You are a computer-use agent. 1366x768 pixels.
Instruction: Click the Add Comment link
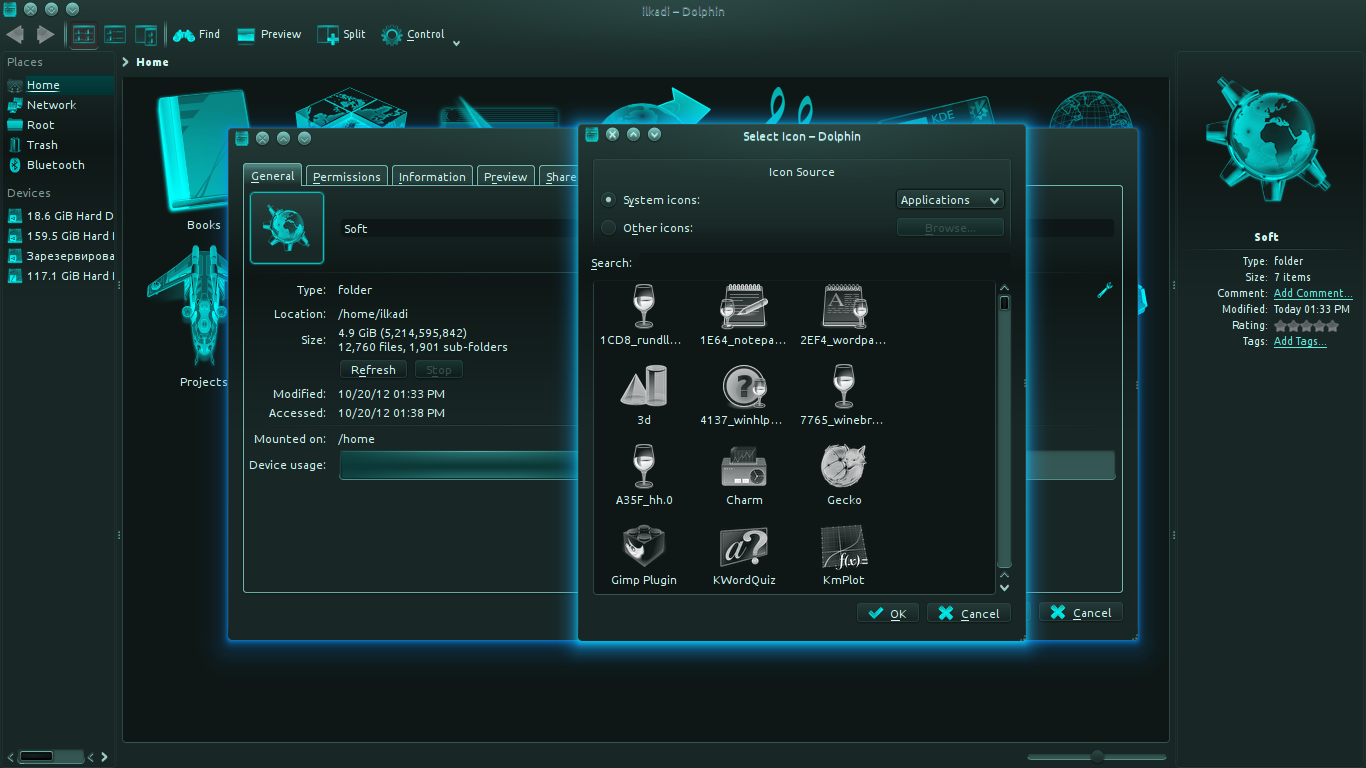pos(1312,293)
